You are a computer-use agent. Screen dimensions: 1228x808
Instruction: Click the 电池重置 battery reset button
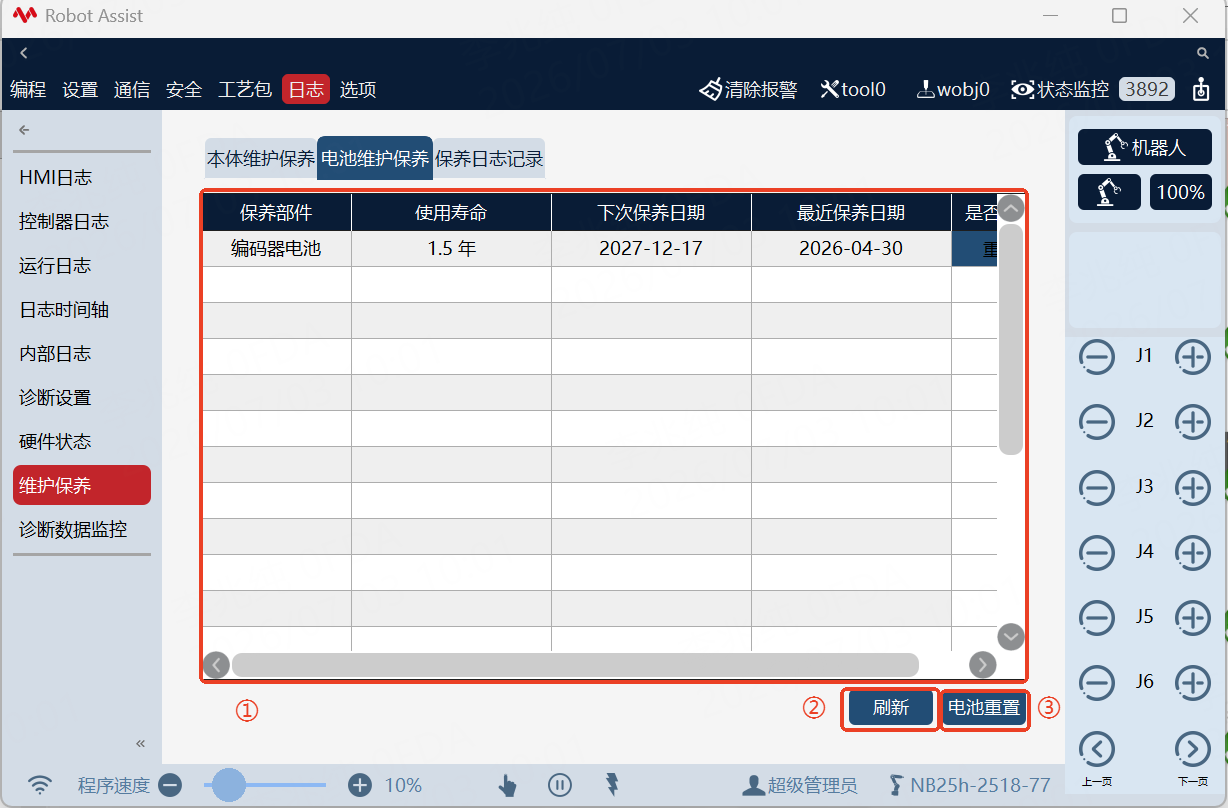tap(984, 708)
